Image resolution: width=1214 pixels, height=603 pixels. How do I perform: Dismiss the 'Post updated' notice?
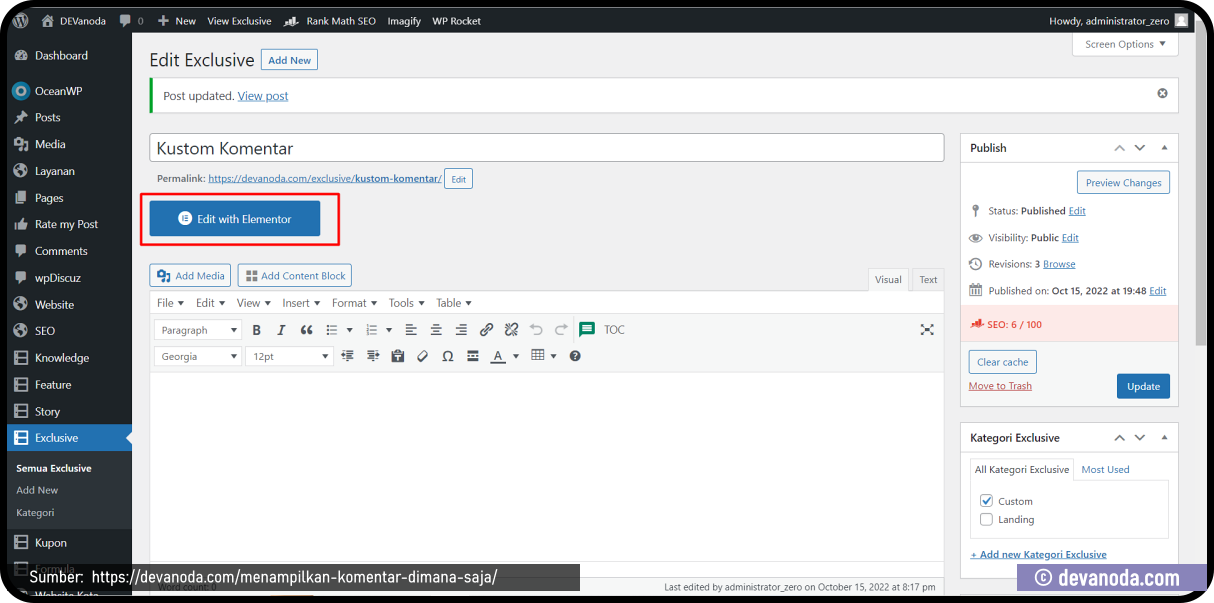pyautogui.click(x=1162, y=93)
